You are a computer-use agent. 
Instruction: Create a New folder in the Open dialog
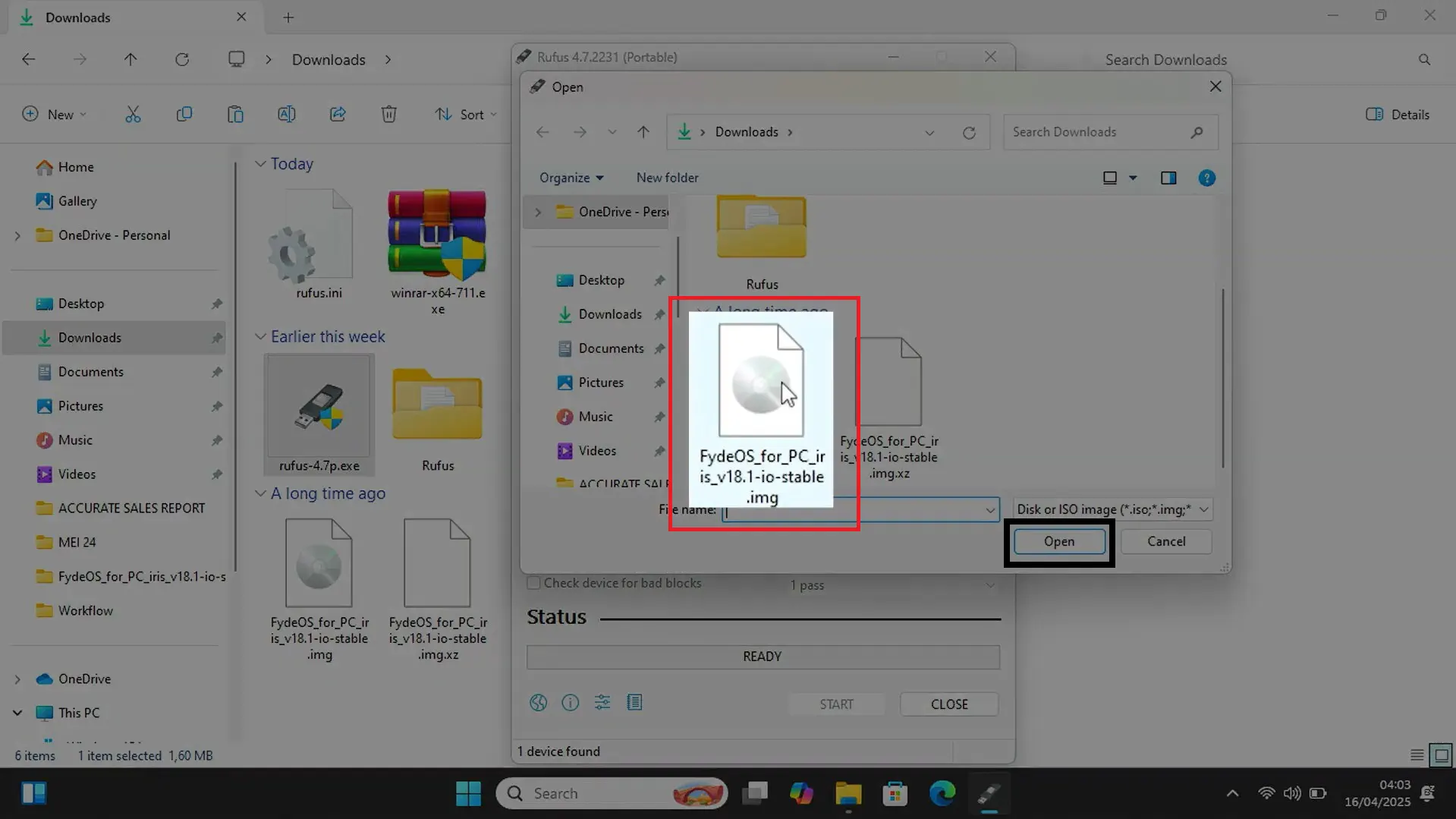(667, 177)
